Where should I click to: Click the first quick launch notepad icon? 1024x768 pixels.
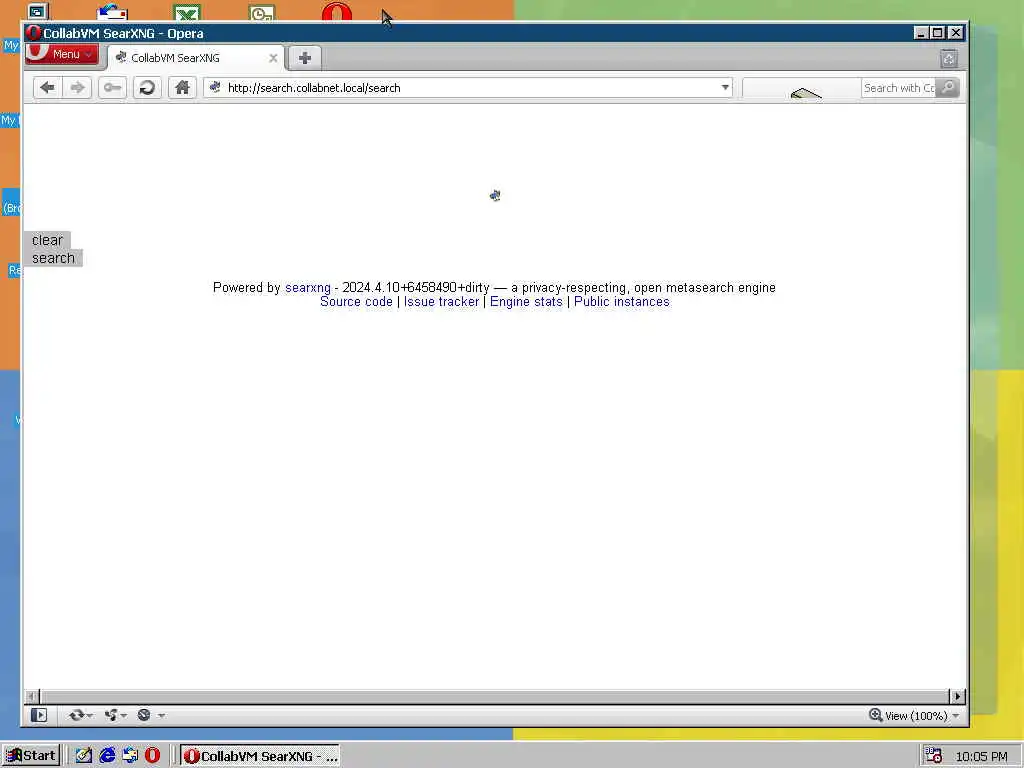coord(84,756)
